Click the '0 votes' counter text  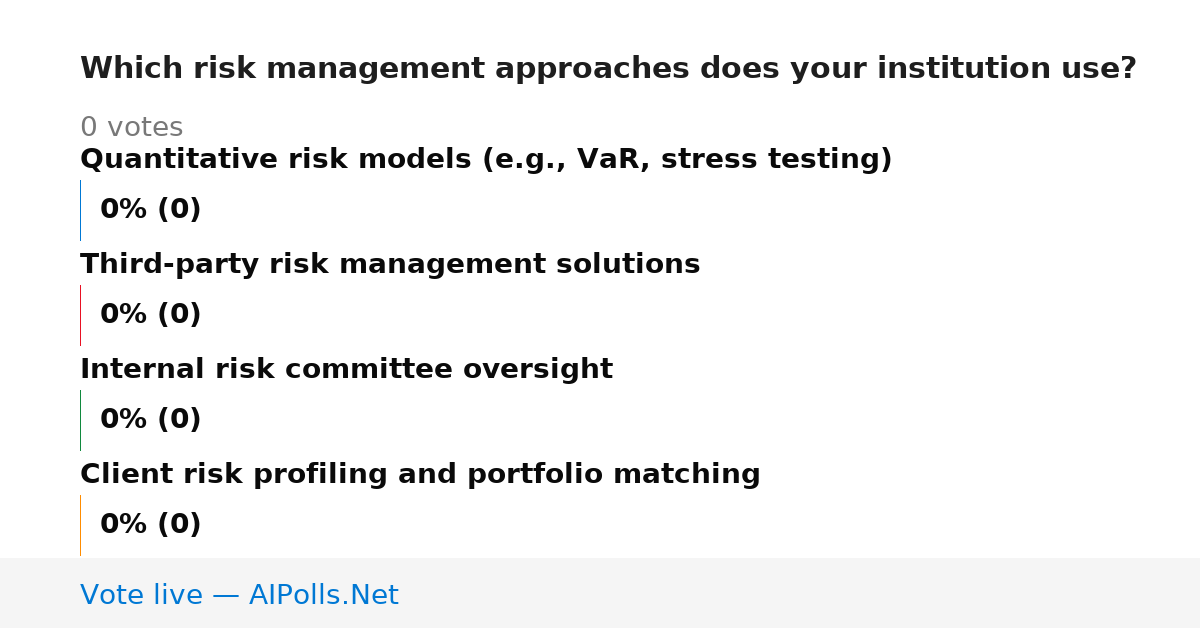(x=131, y=128)
